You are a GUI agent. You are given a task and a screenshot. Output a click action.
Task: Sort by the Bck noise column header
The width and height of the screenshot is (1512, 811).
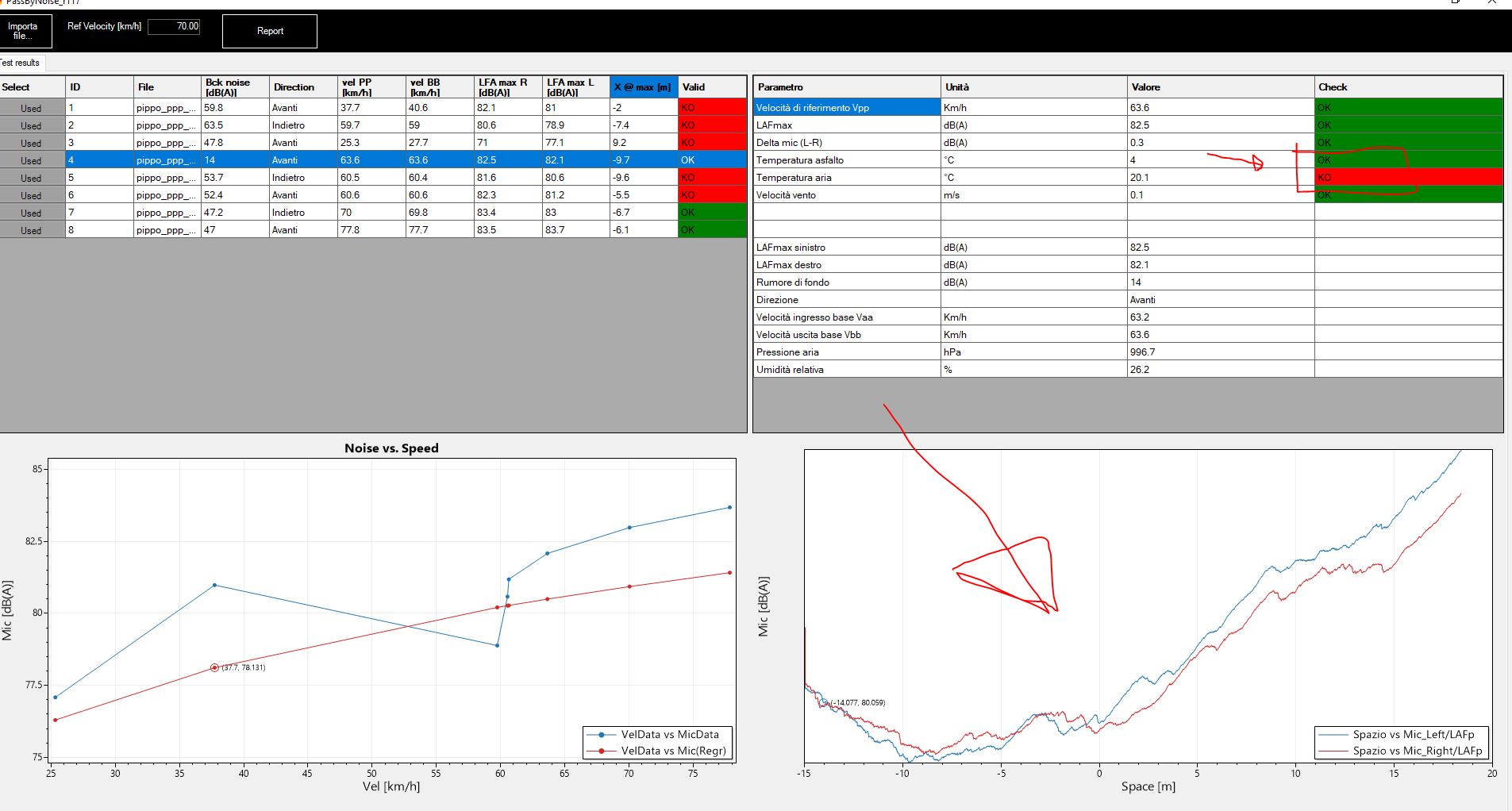[x=234, y=87]
